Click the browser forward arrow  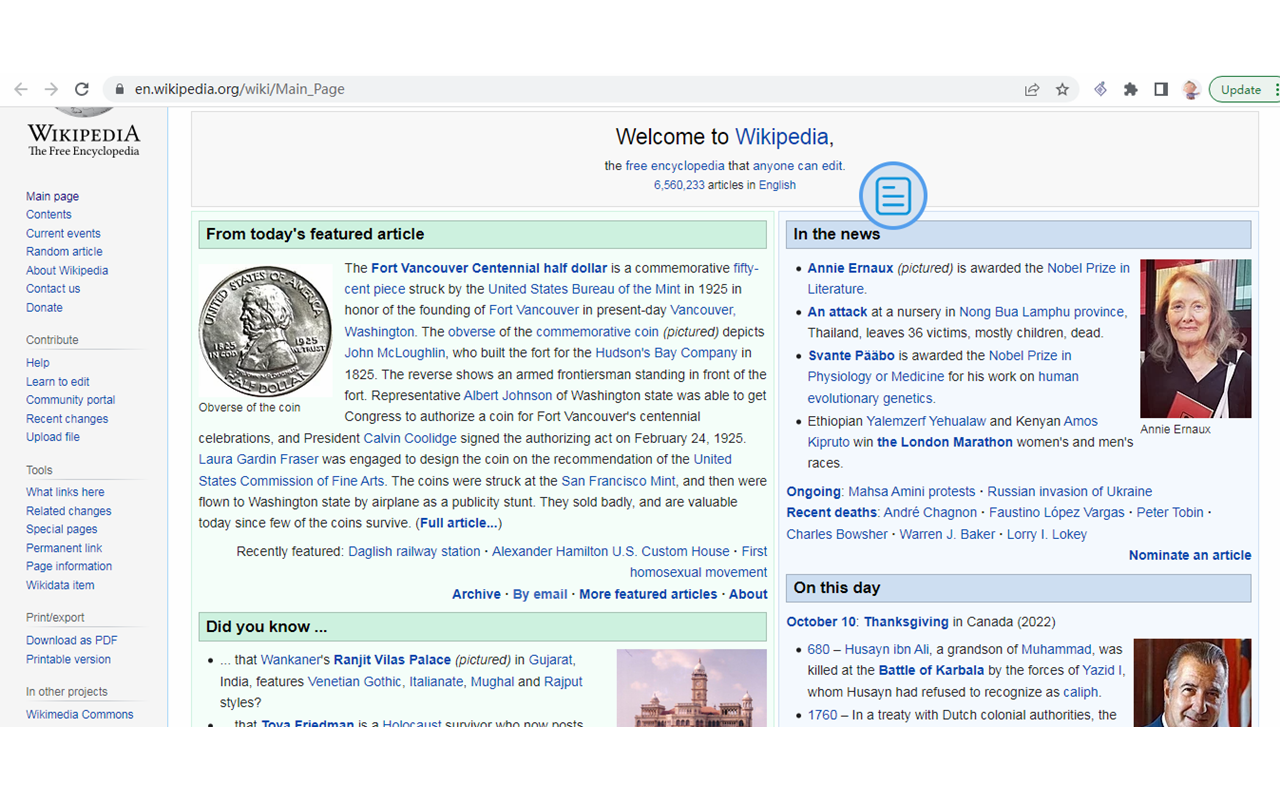click(x=52, y=89)
